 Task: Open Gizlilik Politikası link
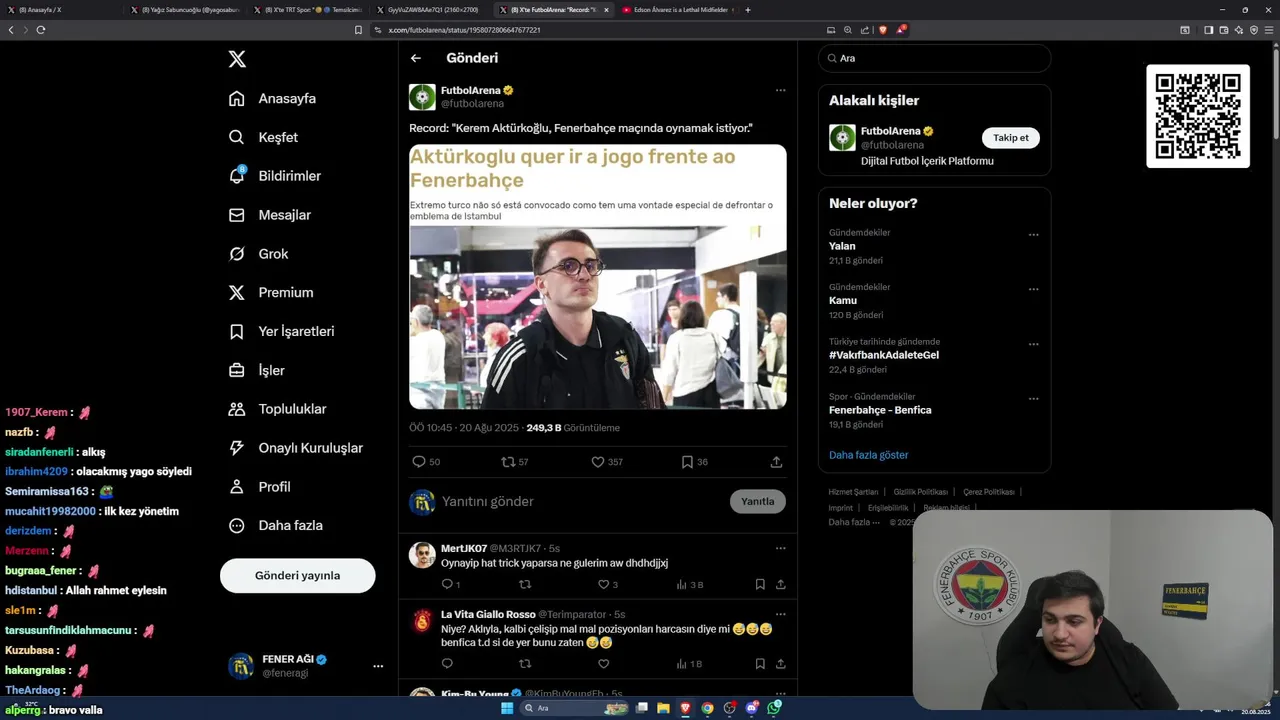tap(920, 492)
